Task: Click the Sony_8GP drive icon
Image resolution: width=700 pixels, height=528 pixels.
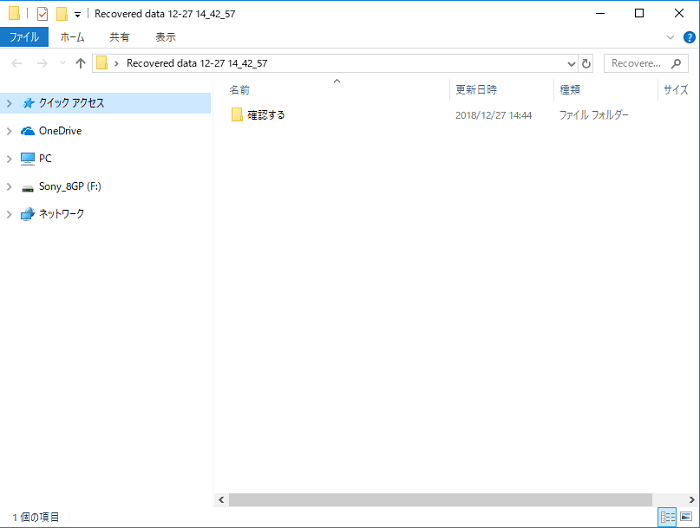Action: (28, 188)
